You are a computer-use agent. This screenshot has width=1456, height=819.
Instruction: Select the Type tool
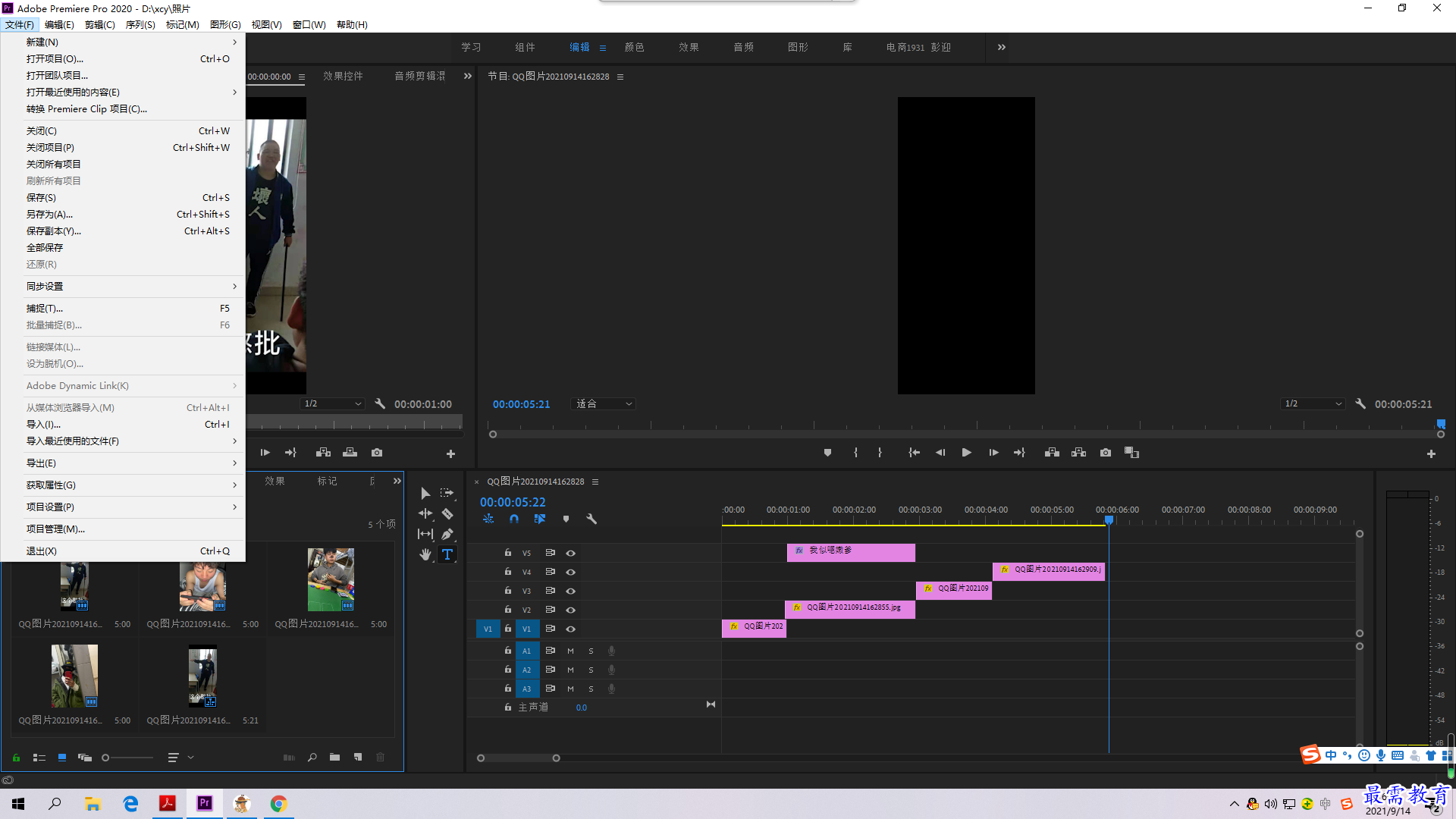pyautogui.click(x=447, y=554)
